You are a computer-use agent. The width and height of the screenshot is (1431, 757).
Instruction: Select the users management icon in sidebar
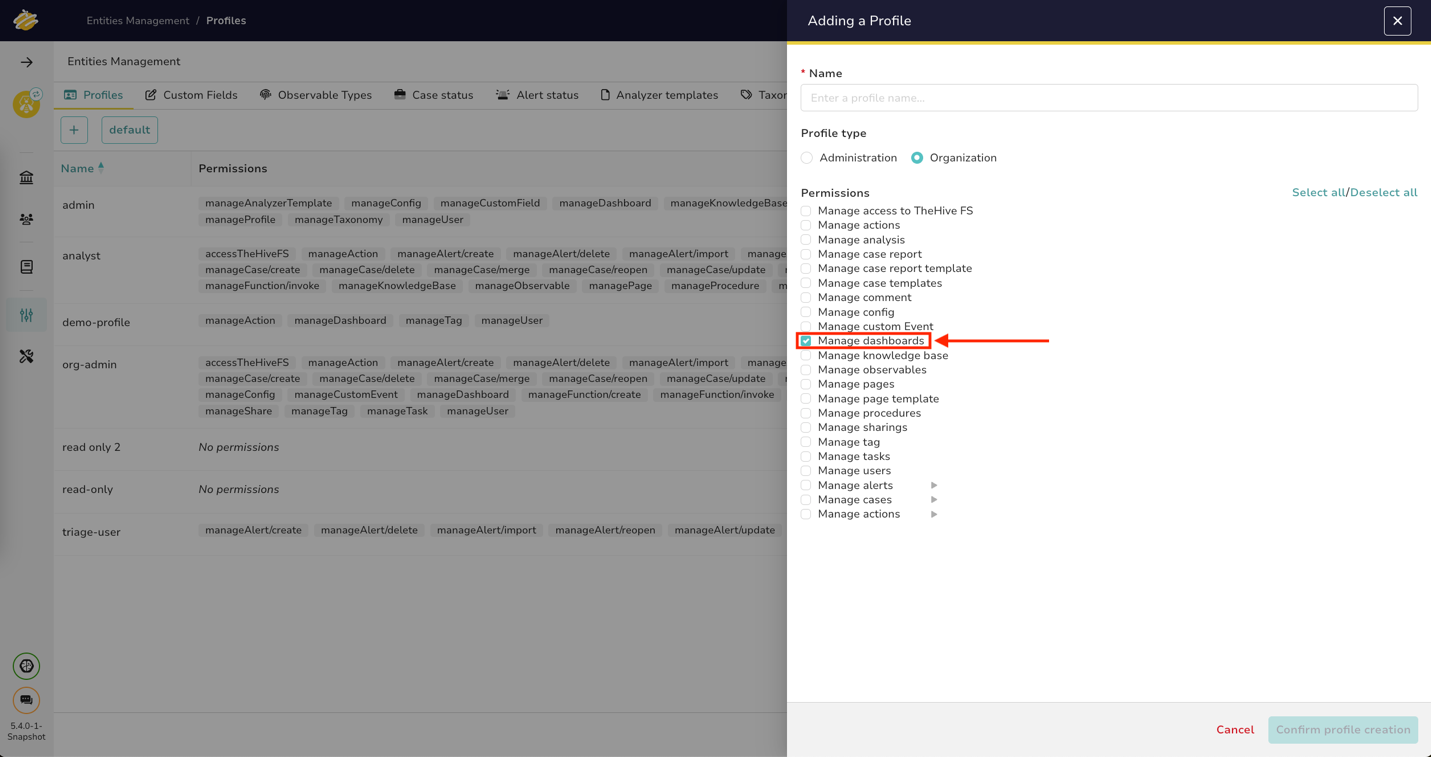coord(26,219)
